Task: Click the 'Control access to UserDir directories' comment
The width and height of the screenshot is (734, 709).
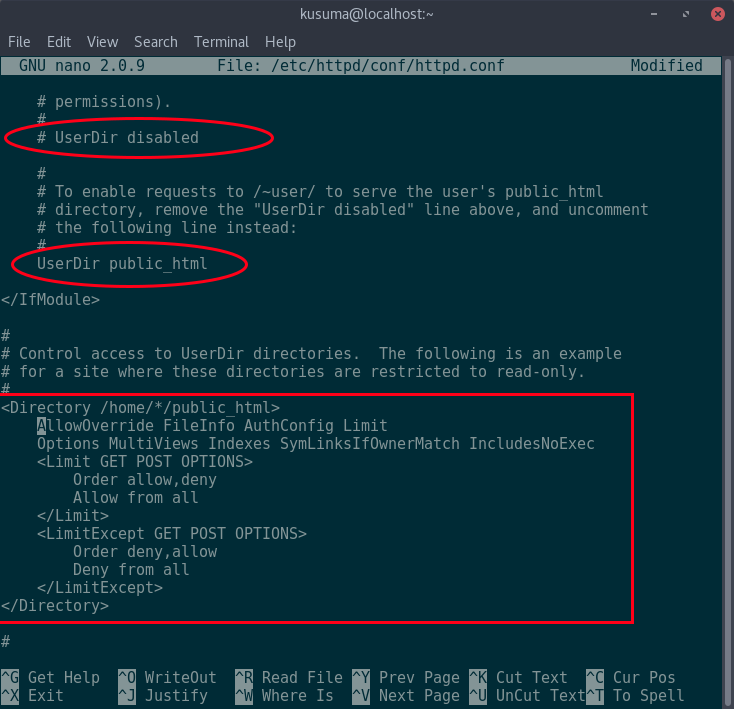Action: (311, 354)
